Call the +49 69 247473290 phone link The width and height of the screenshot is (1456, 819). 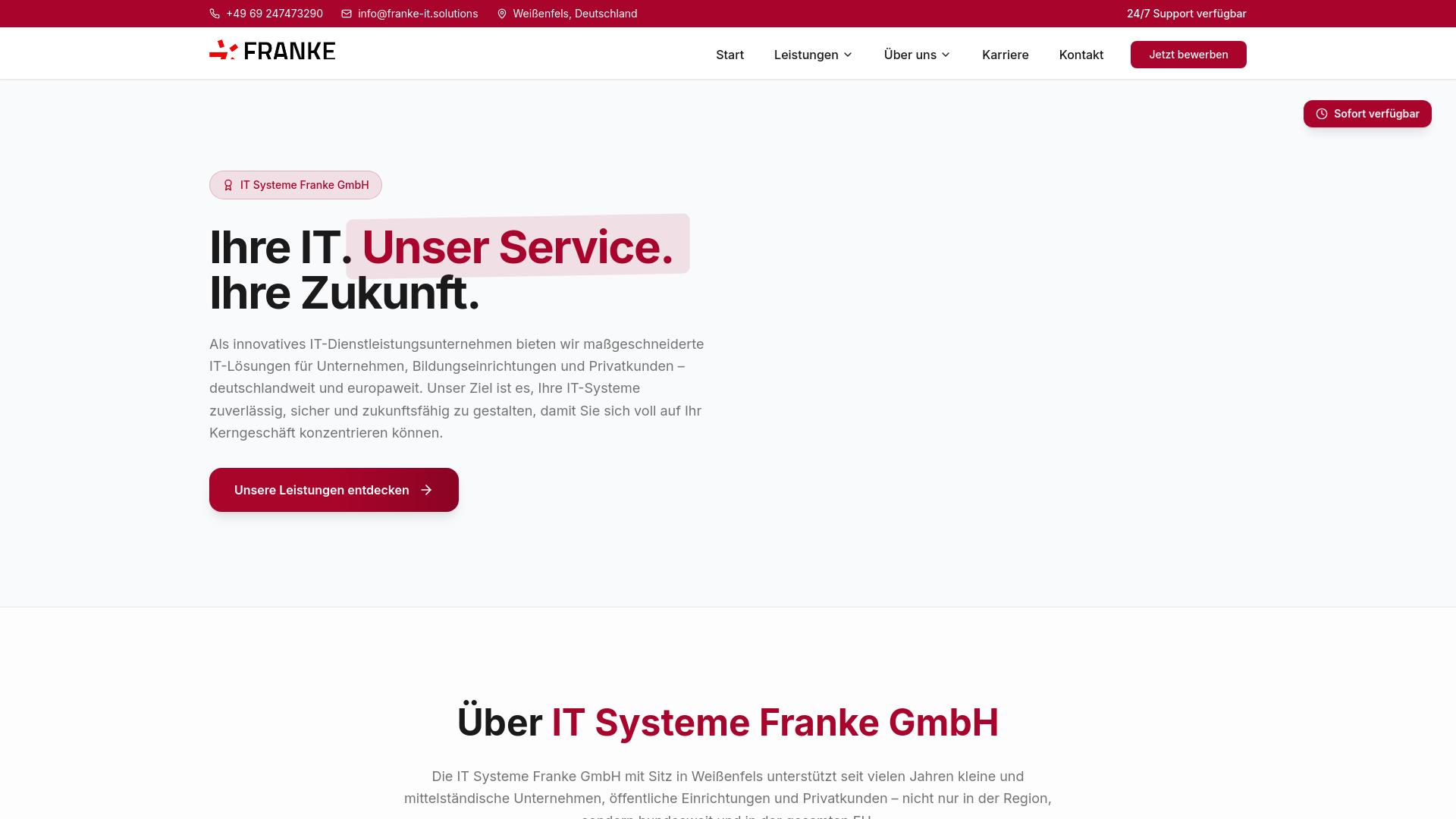pos(275,14)
